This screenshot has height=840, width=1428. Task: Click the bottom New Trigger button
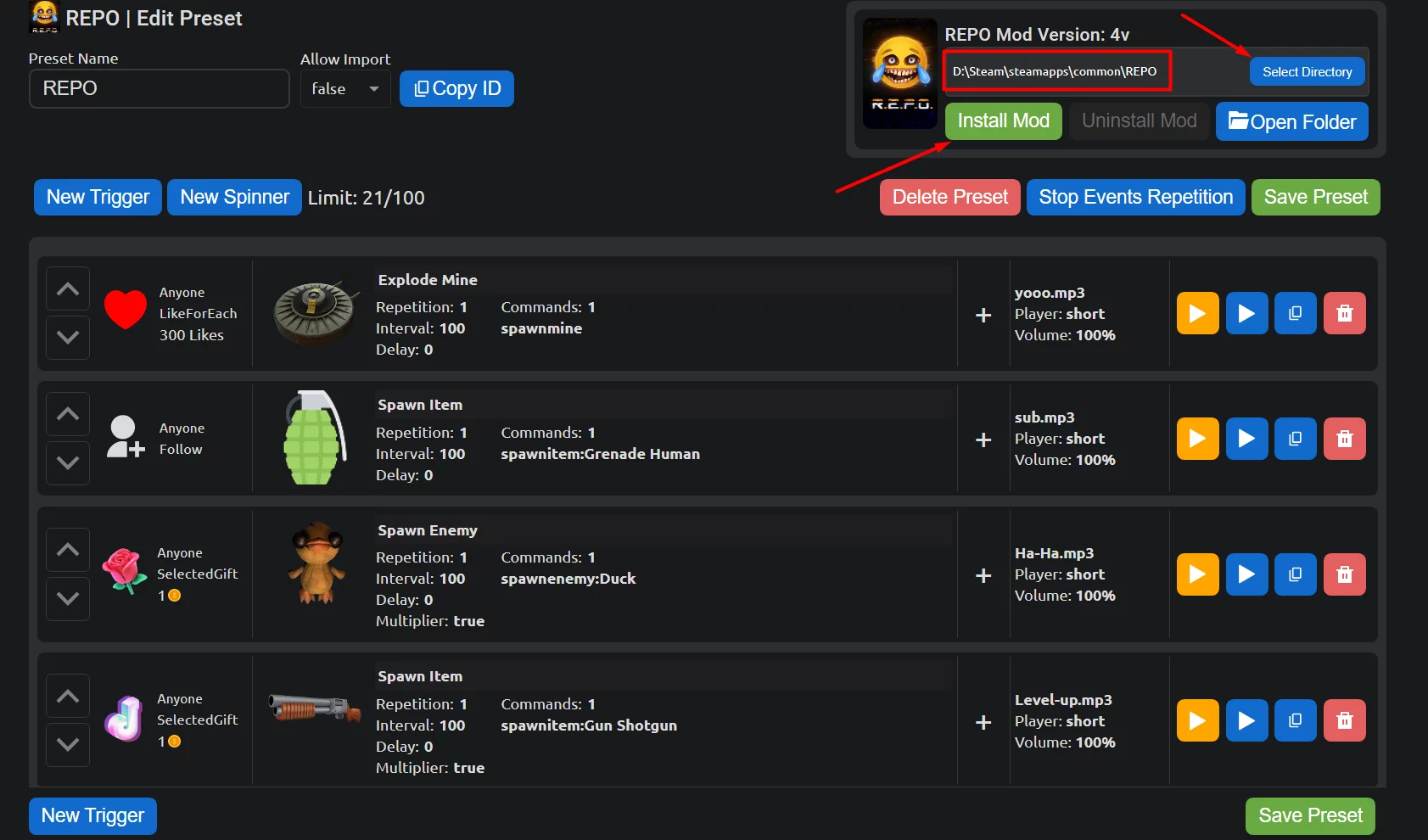[92, 815]
